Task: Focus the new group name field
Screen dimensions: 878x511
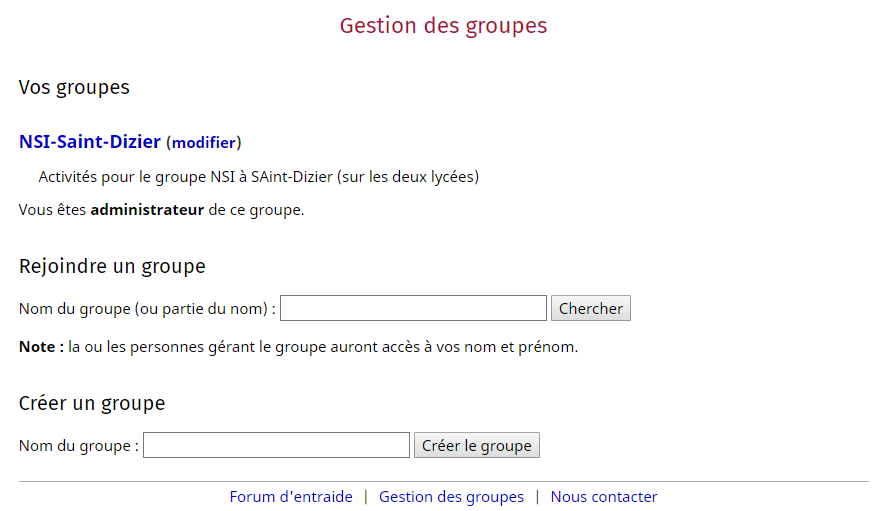Action: click(x=276, y=445)
